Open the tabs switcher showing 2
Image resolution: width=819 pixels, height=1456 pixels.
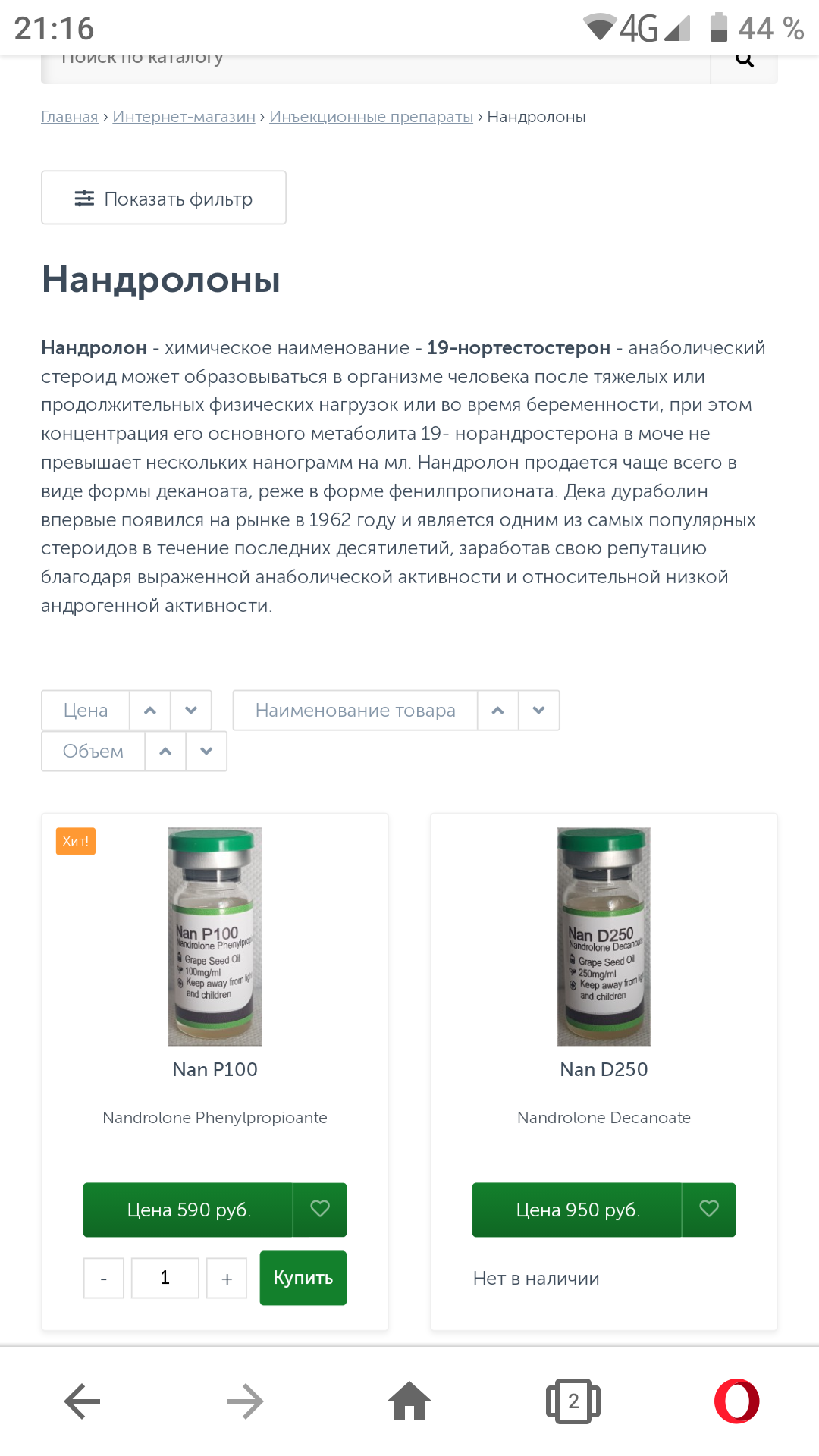point(573,1401)
